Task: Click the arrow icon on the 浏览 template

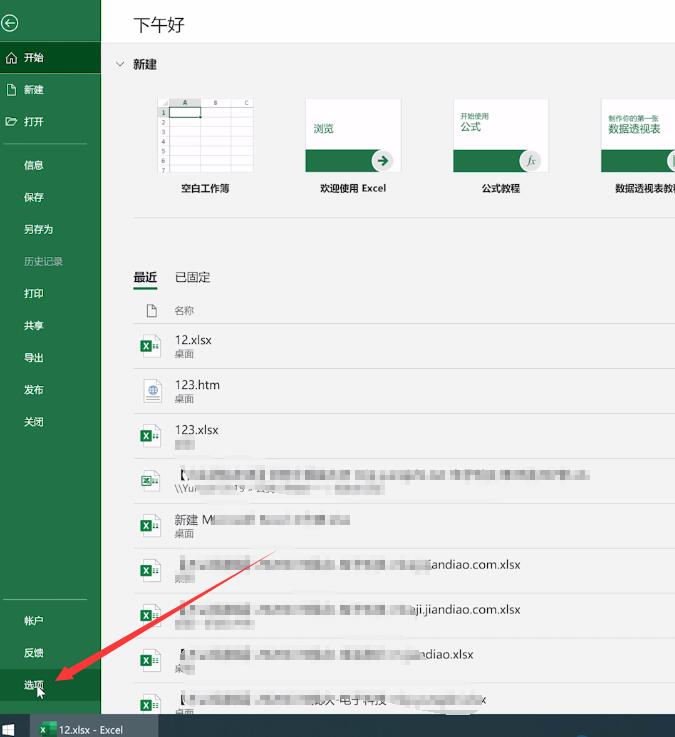Action: click(x=382, y=161)
